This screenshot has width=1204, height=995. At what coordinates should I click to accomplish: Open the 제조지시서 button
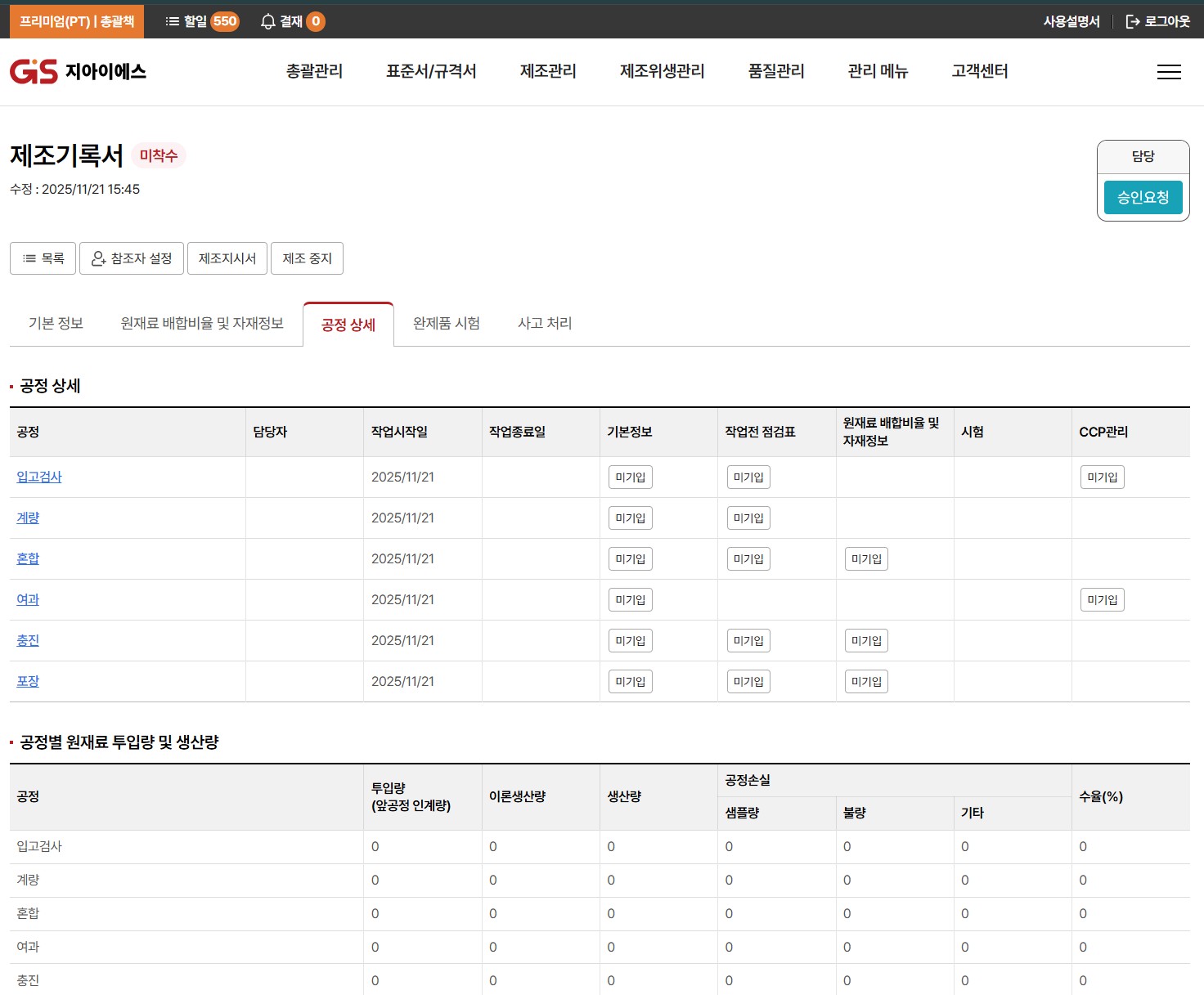coord(227,258)
